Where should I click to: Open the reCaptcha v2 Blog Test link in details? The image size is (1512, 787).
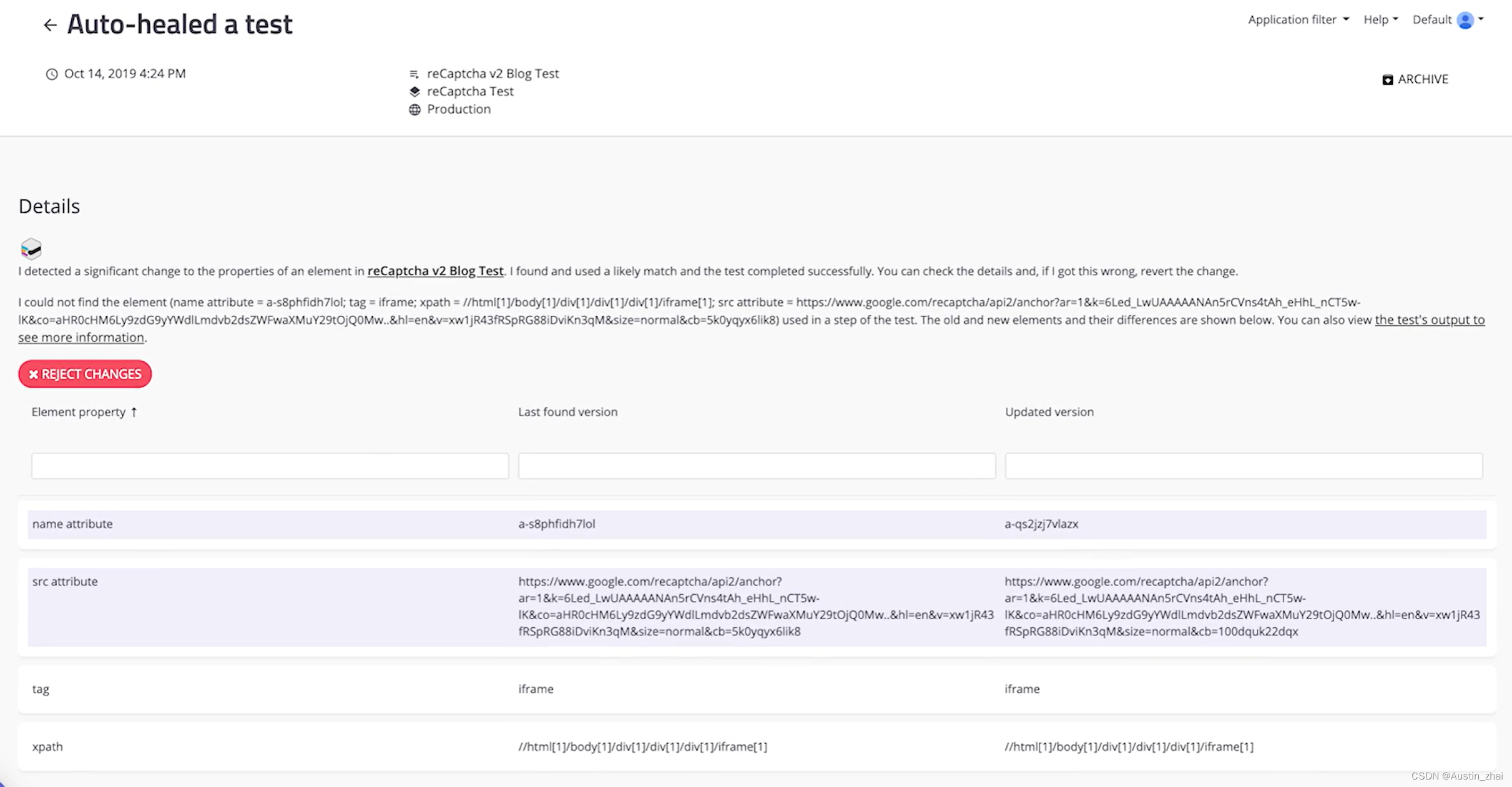tap(435, 271)
